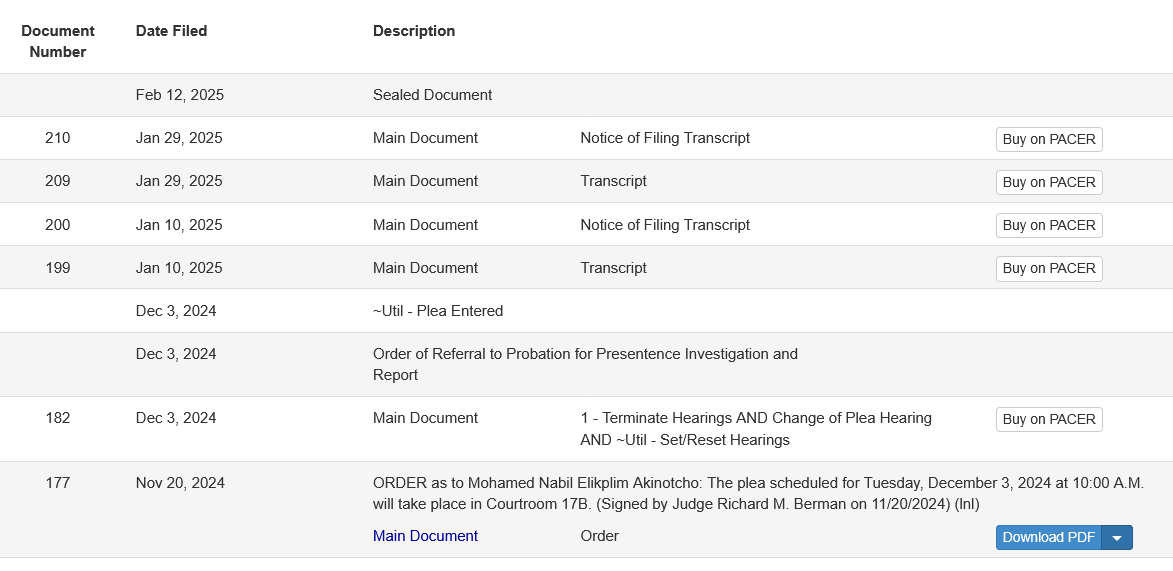Viewport: 1173px width, 571px height.
Task: Open the Download PDF dropdown arrow
Action: tap(1118, 537)
